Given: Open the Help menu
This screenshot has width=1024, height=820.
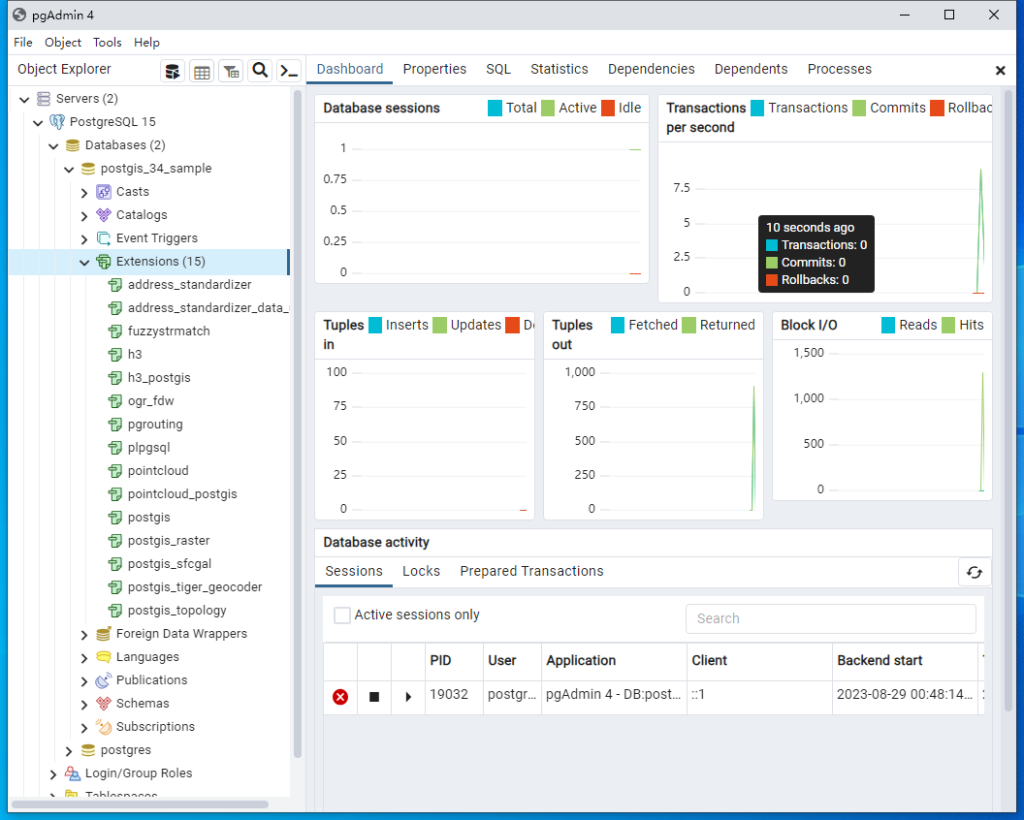Looking at the screenshot, I should [146, 42].
